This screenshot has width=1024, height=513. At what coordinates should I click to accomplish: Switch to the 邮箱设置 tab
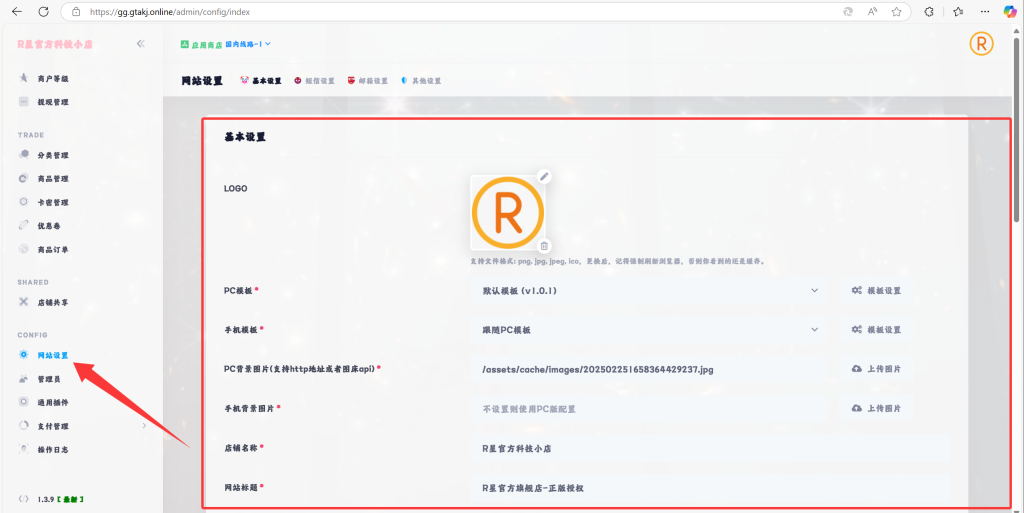(368, 81)
